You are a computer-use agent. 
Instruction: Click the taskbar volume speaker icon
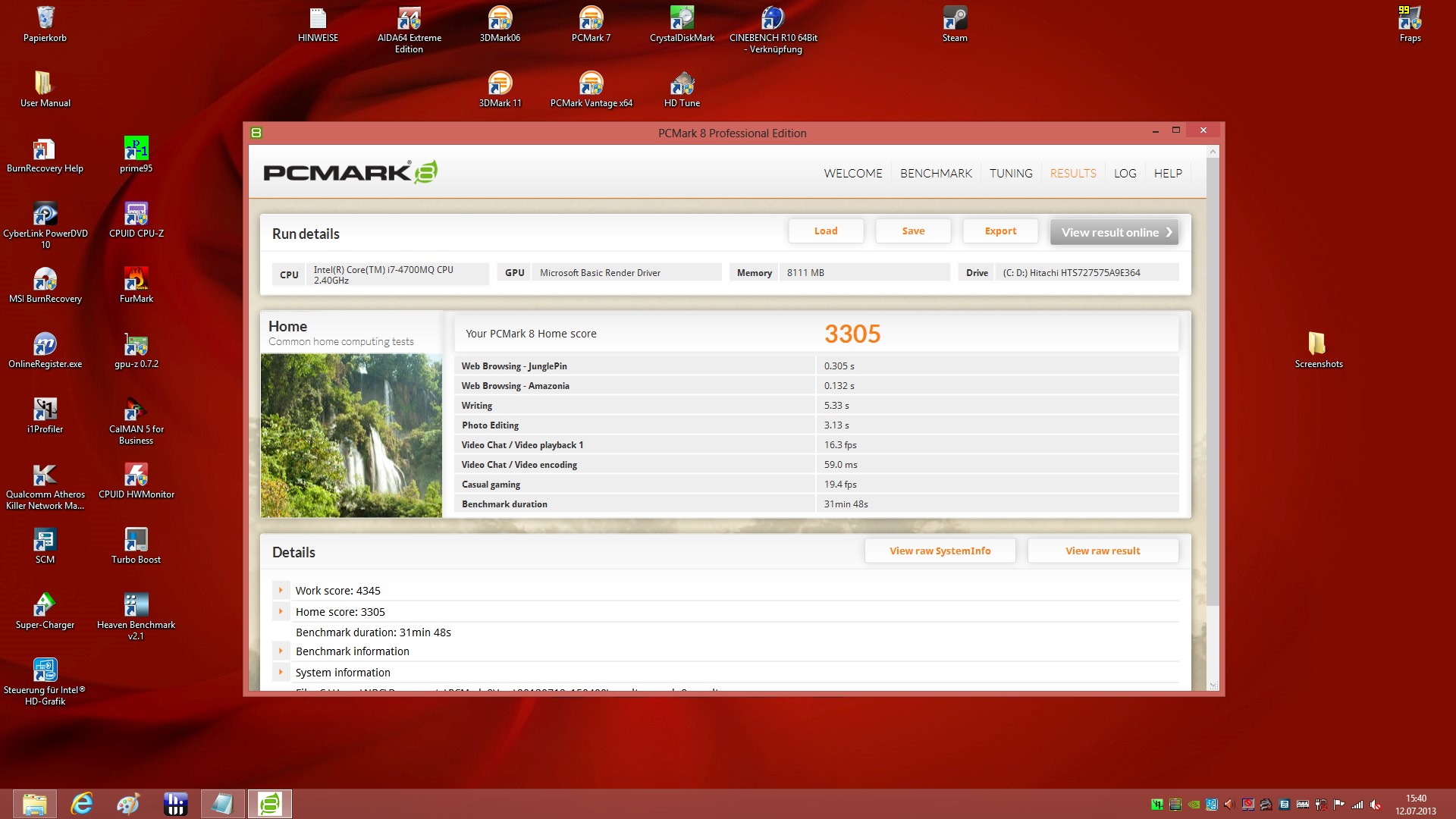1376,805
